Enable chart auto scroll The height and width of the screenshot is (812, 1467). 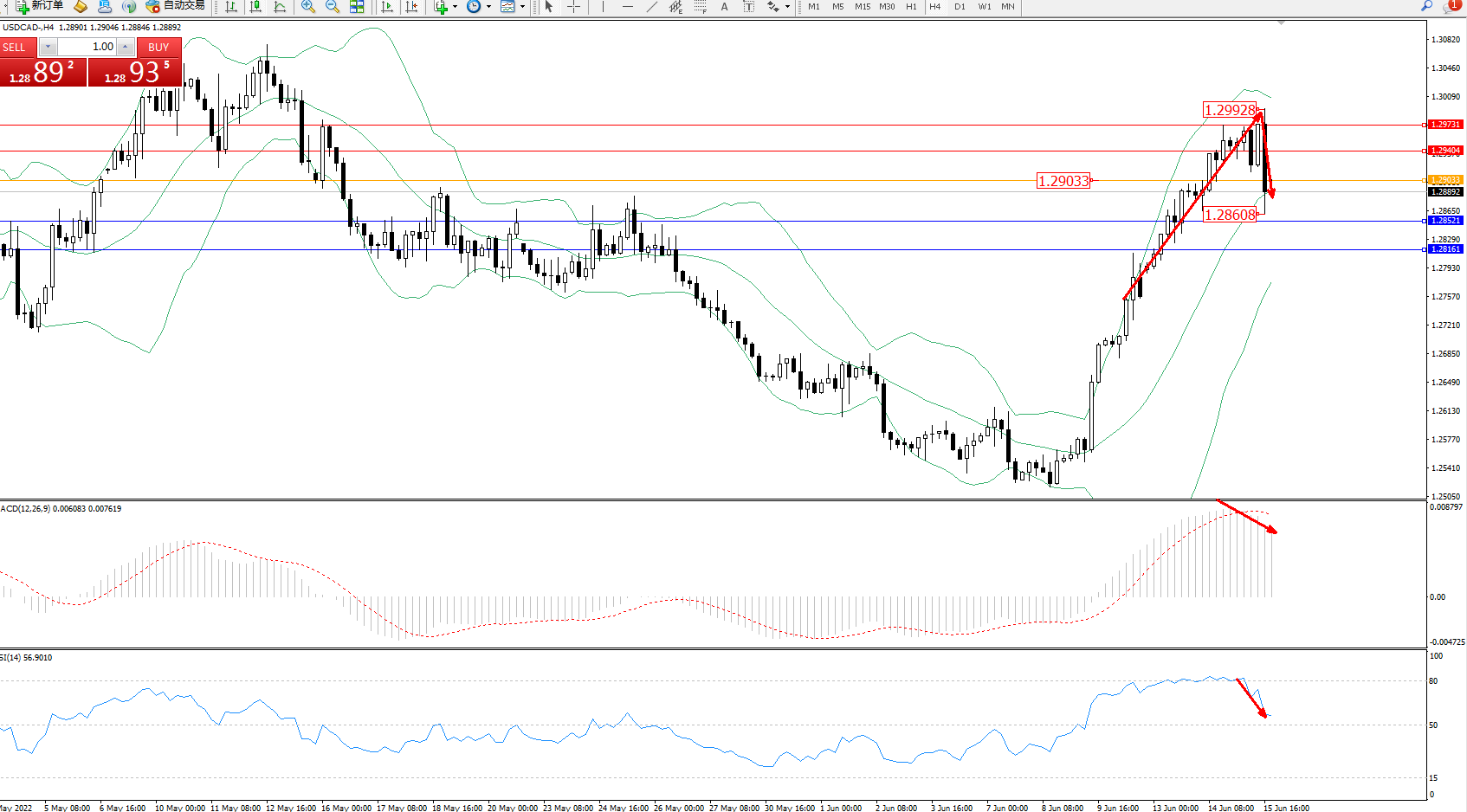(387, 7)
